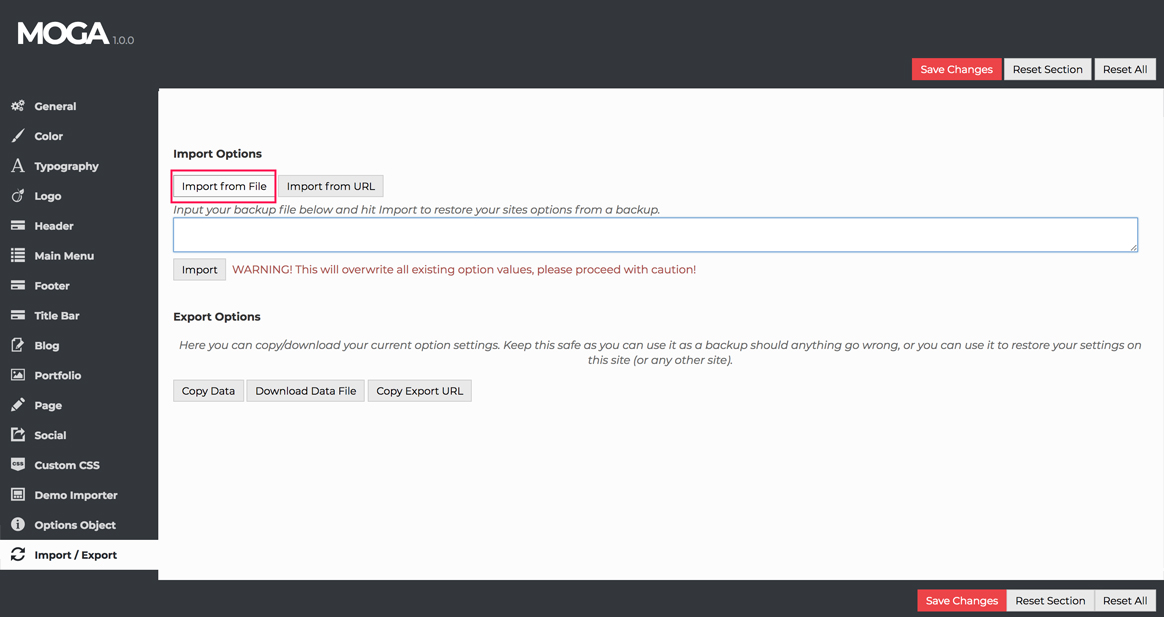Click the 1.0.0 version label

pos(123,40)
